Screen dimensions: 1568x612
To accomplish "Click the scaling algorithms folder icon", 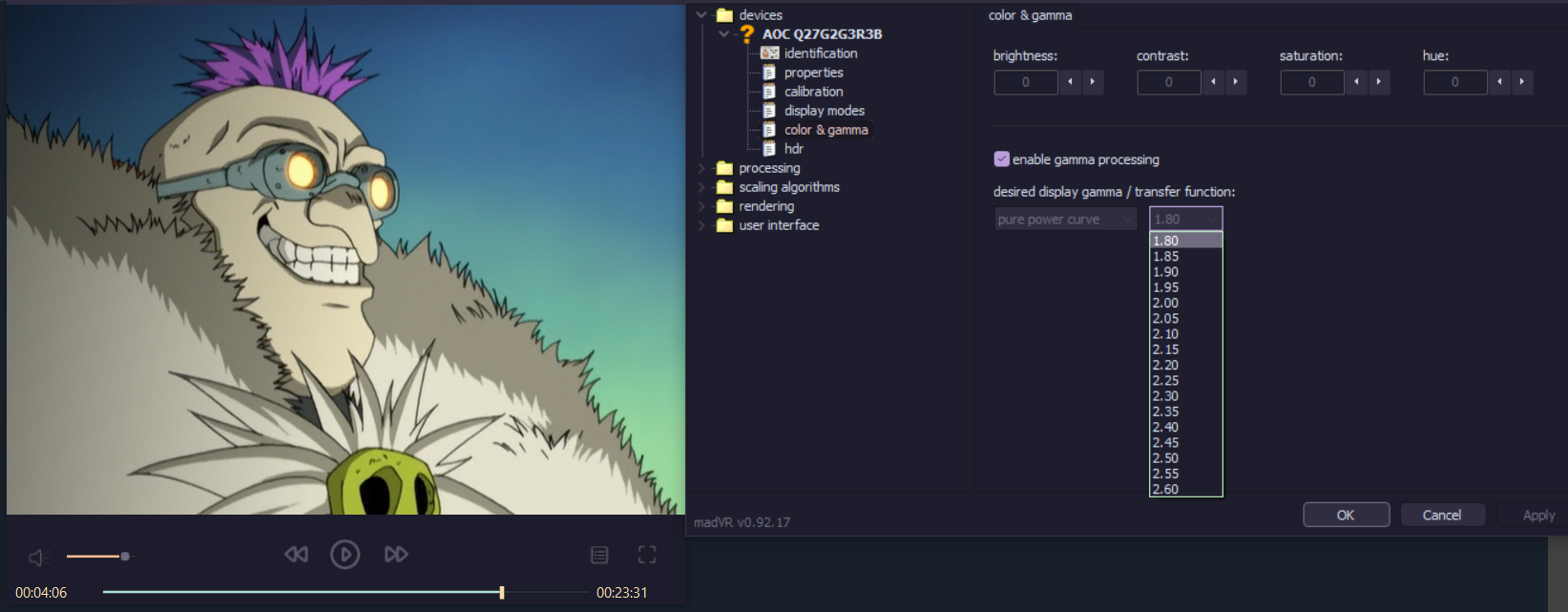I will (724, 187).
